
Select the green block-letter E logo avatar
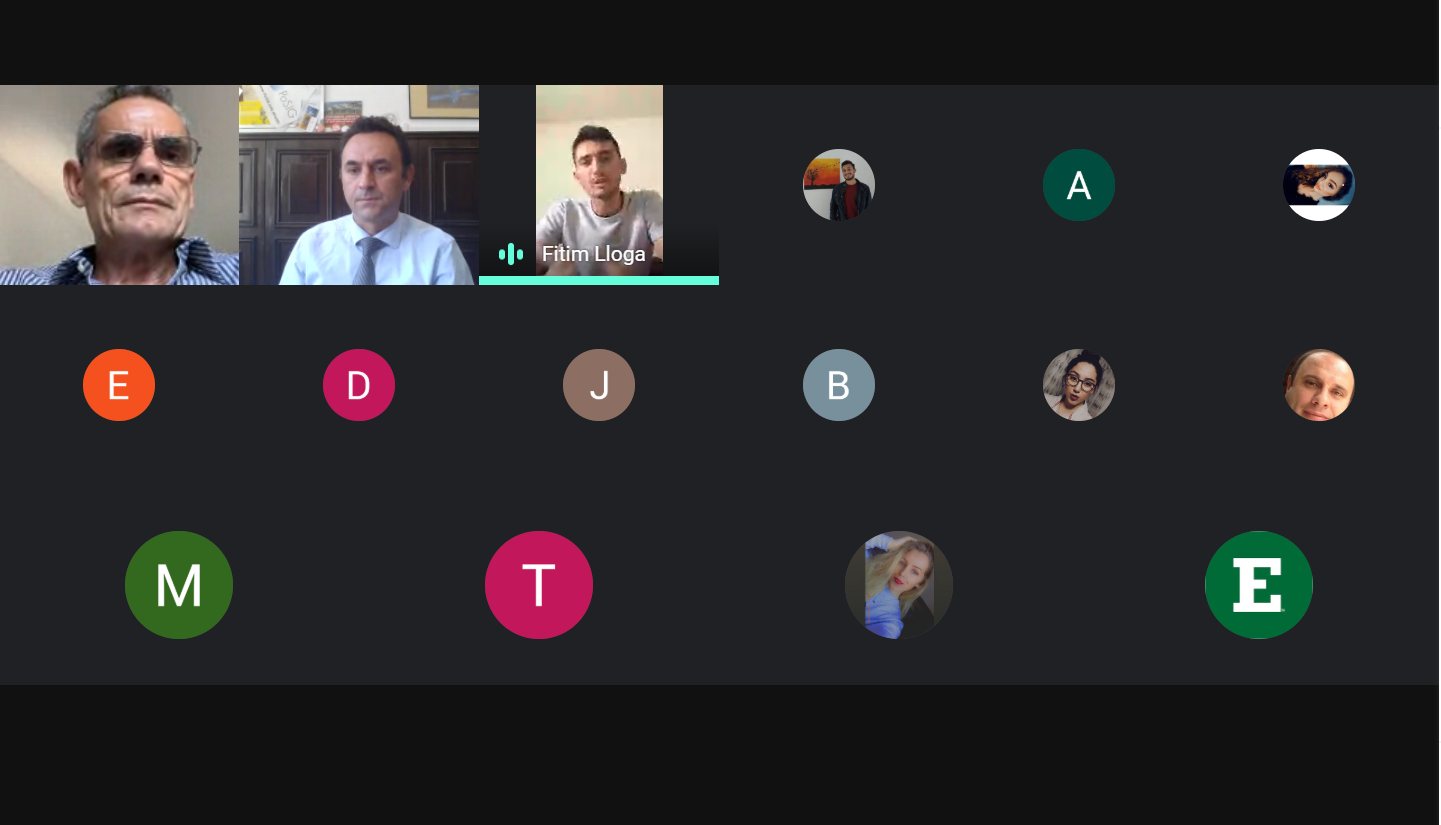tap(1259, 585)
